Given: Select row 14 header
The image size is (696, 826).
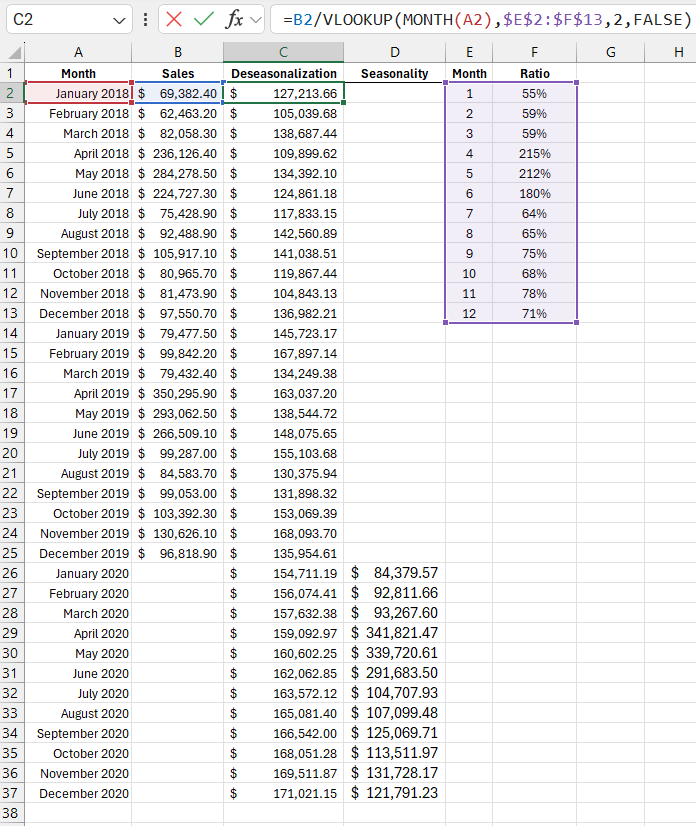Looking at the screenshot, I should pos(12,333).
